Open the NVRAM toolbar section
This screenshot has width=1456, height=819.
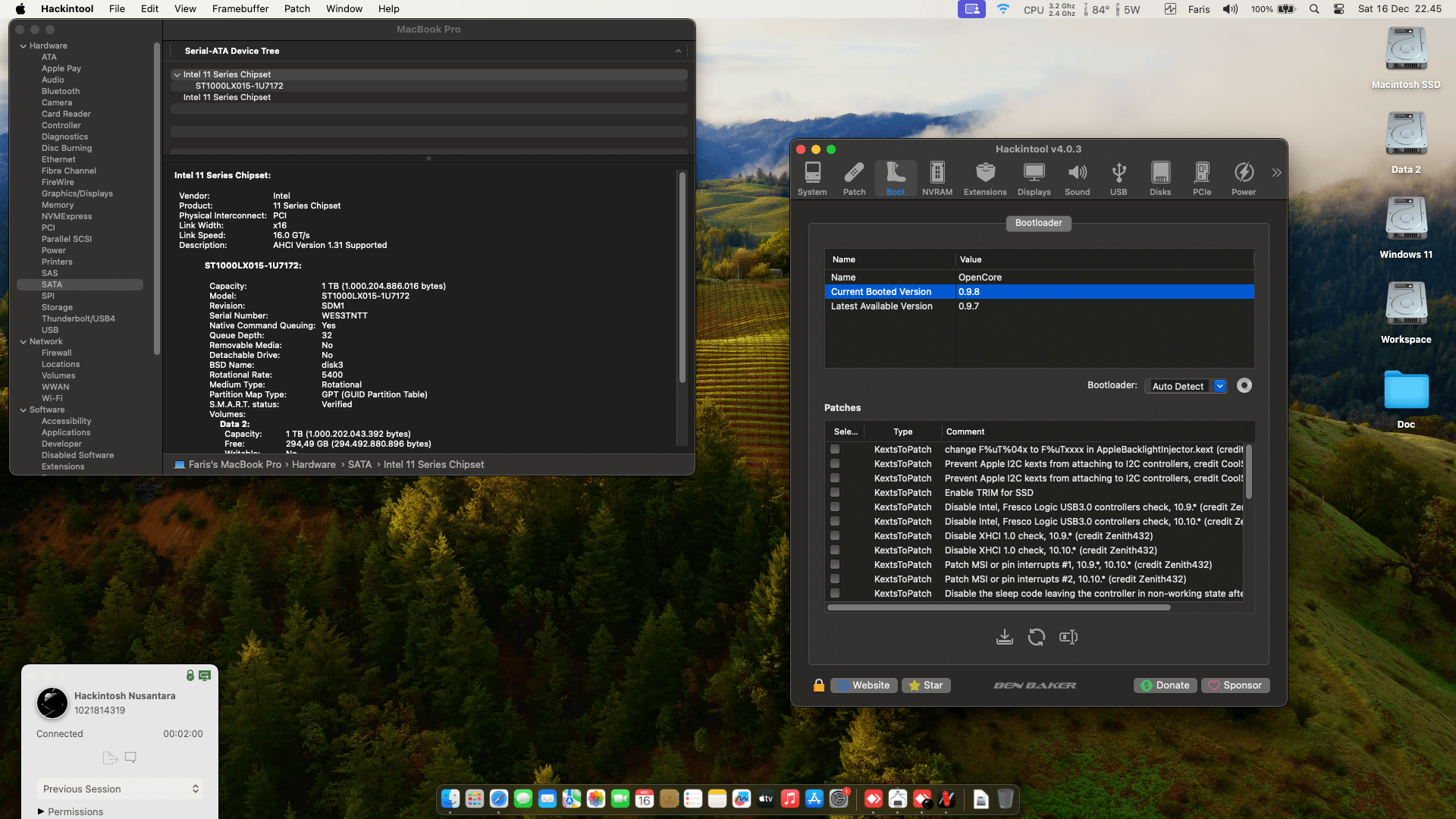[x=937, y=179]
